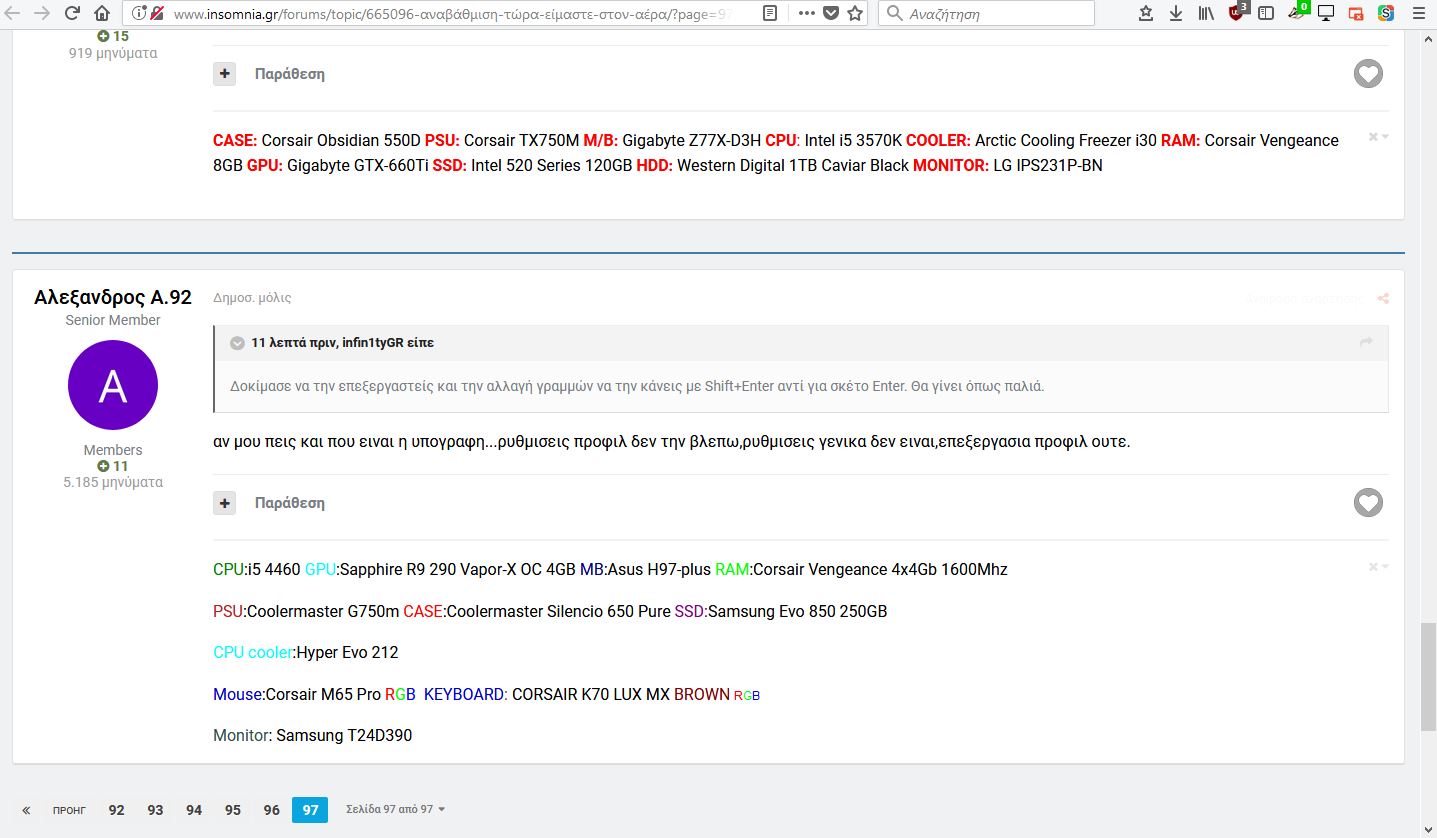Go to page 95
The width and height of the screenshot is (1437, 838).
(x=233, y=810)
